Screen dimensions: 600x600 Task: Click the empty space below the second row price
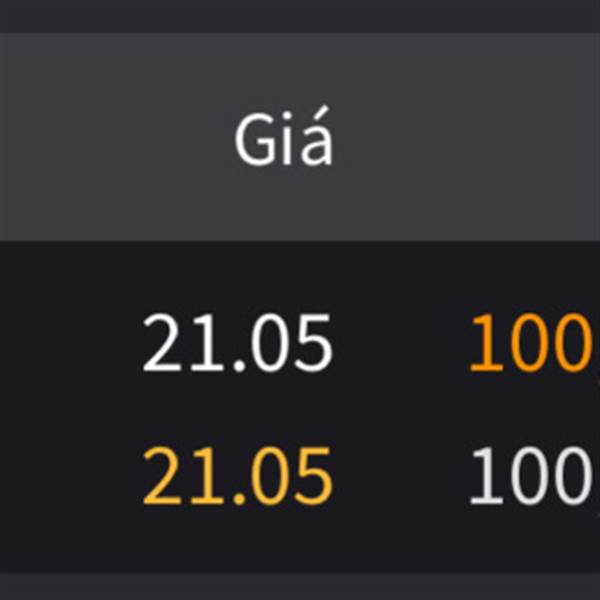[x=237, y=540]
